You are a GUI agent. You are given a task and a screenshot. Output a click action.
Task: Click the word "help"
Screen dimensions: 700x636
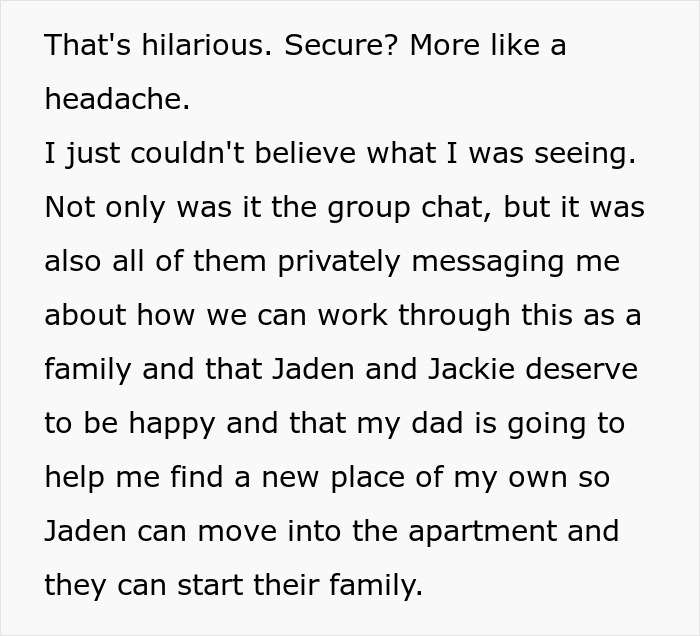click(75, 478)
